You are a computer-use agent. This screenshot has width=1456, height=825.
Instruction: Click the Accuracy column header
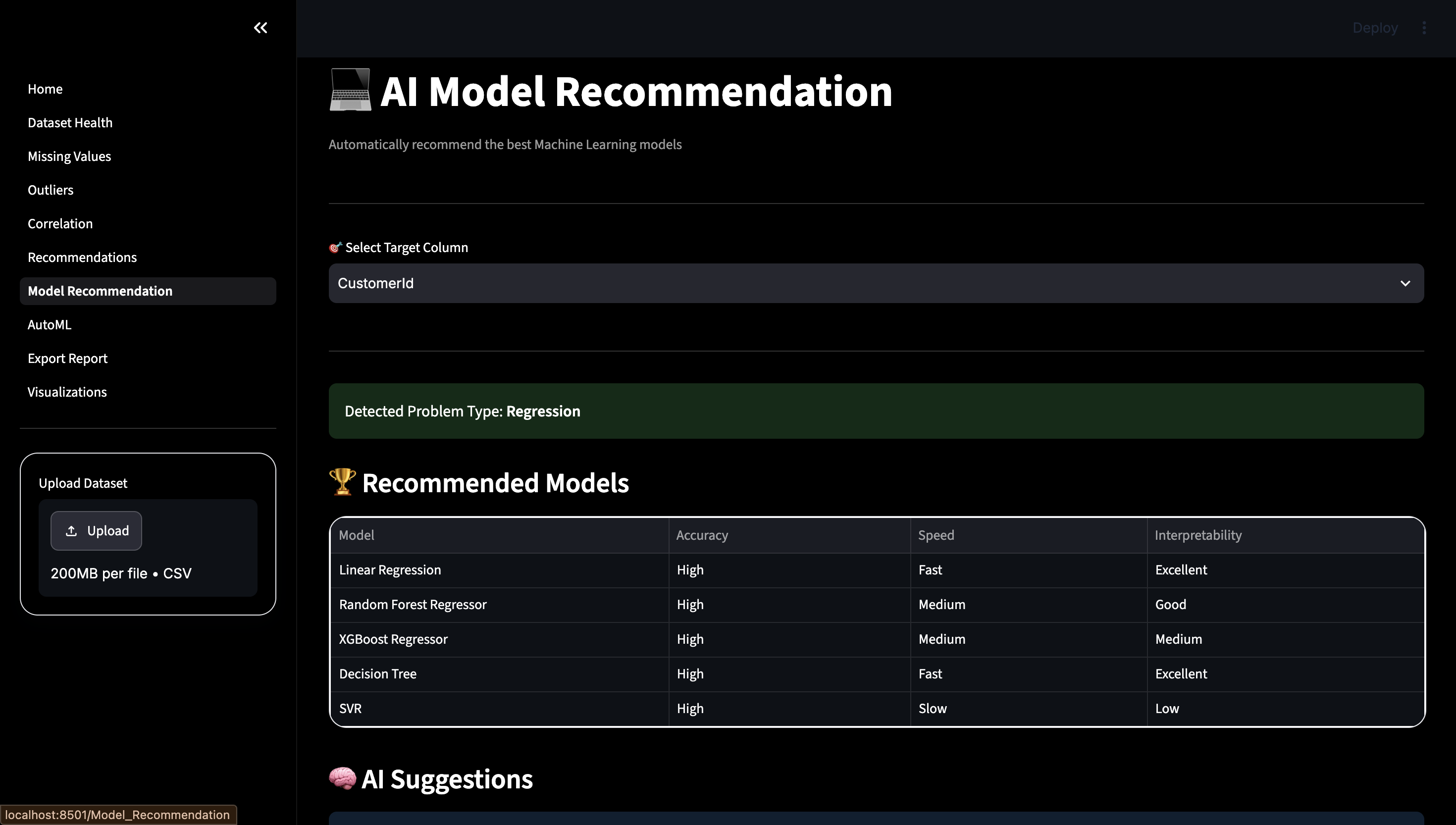pos(790,535)
